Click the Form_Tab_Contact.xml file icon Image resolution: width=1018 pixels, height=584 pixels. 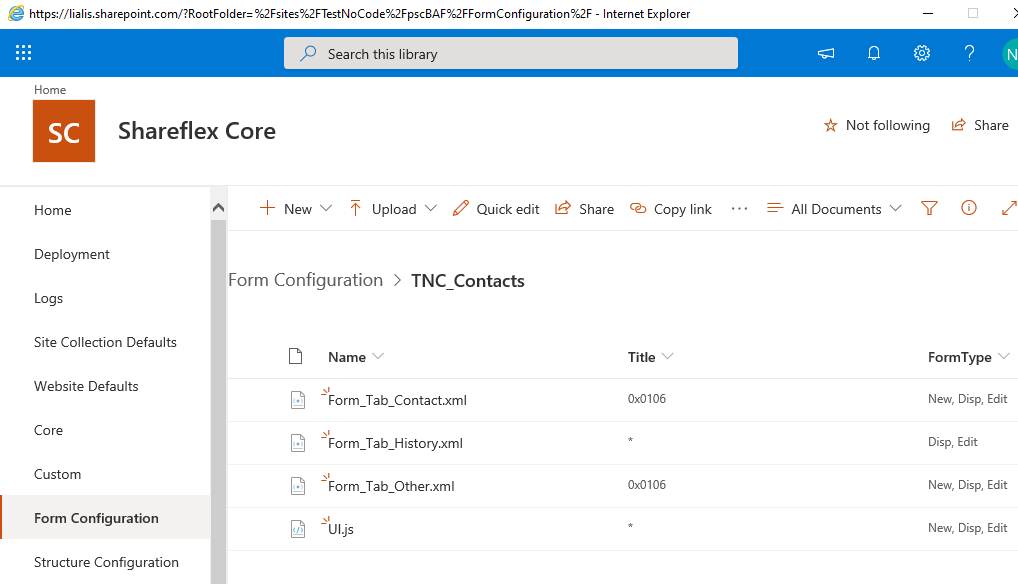298,400
